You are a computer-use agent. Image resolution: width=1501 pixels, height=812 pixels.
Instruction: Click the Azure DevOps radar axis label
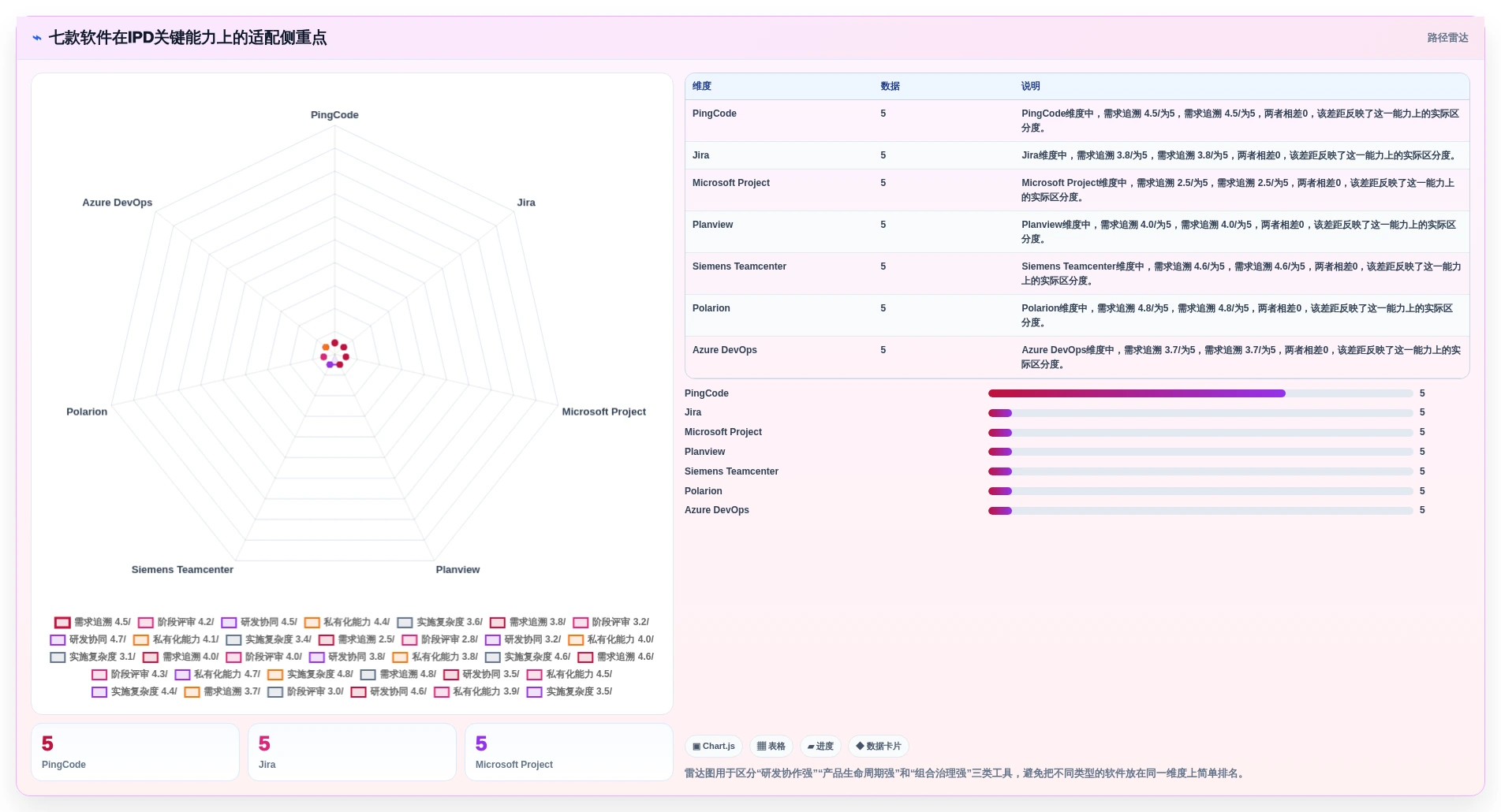(118, 203)
